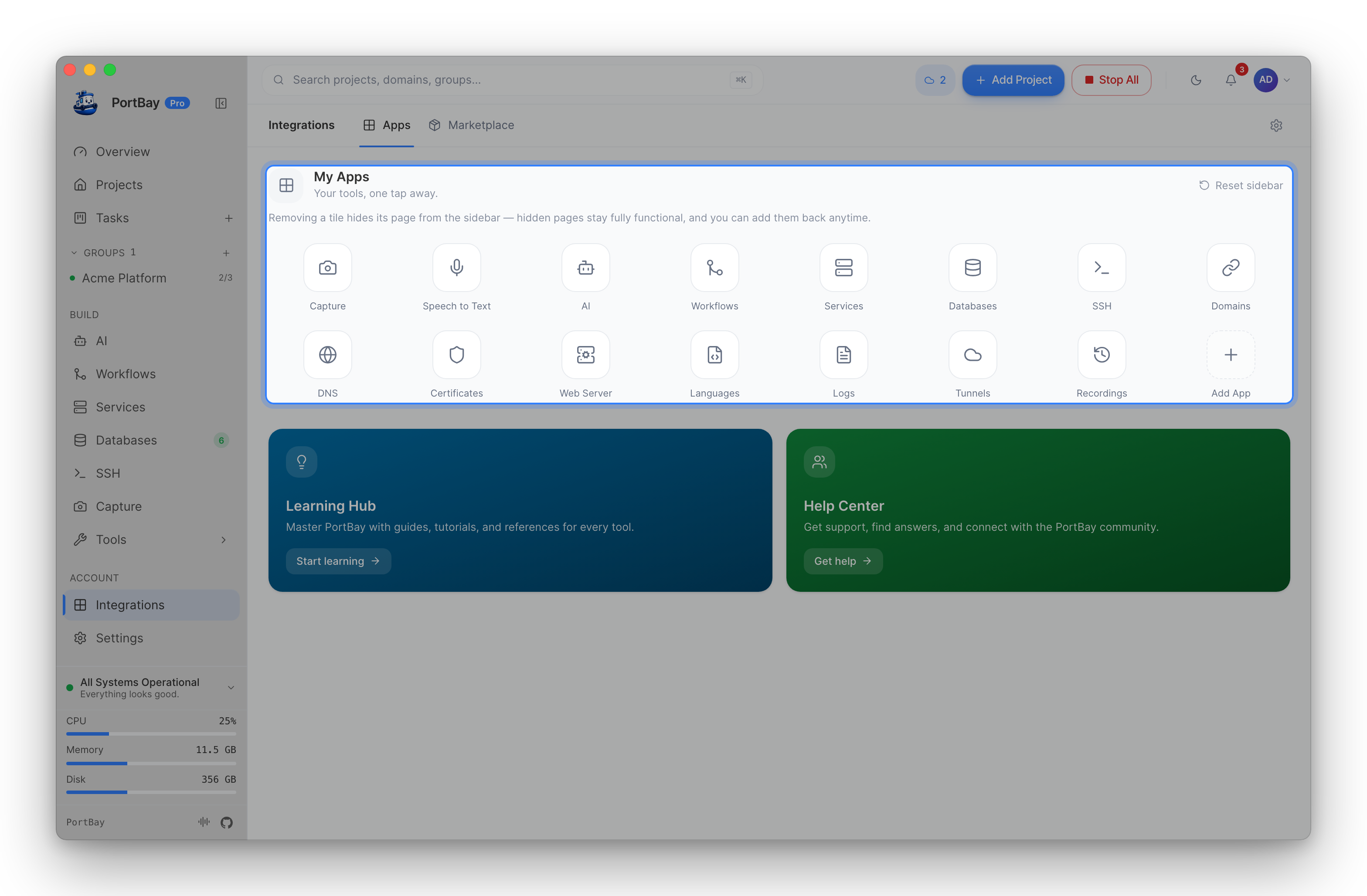Open the AI app tile in My Apps
This screenshot has height=896, width=1367.
pos(585,268)
